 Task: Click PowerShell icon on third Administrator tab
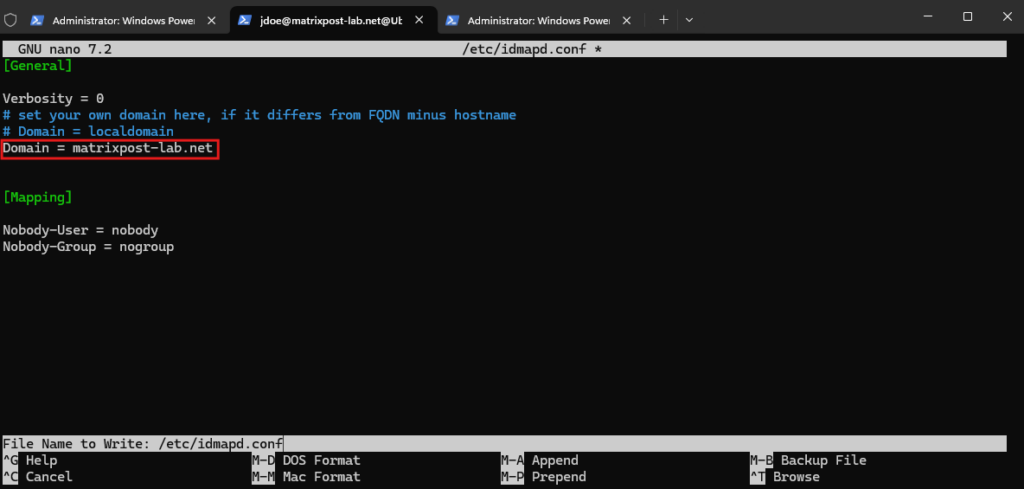[451, 20]
